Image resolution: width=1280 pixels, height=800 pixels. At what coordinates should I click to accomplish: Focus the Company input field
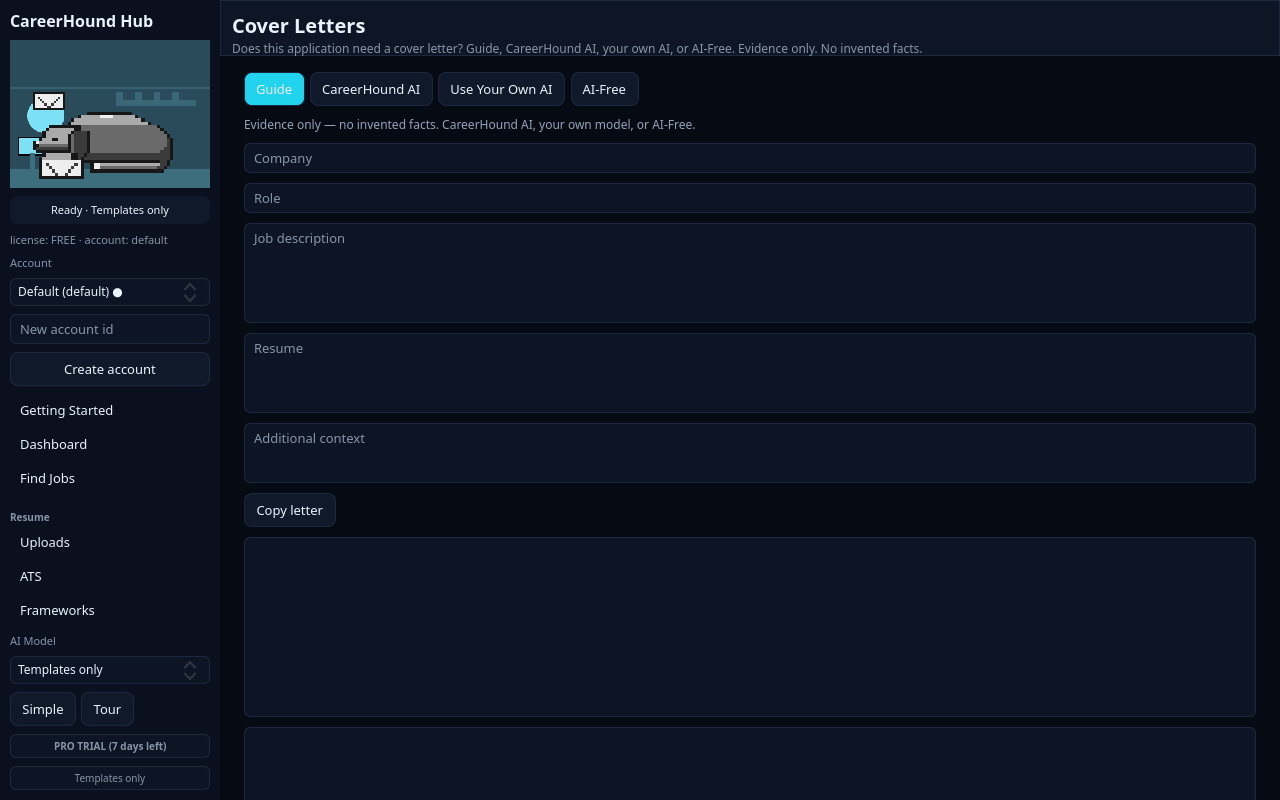coord(750,158)
